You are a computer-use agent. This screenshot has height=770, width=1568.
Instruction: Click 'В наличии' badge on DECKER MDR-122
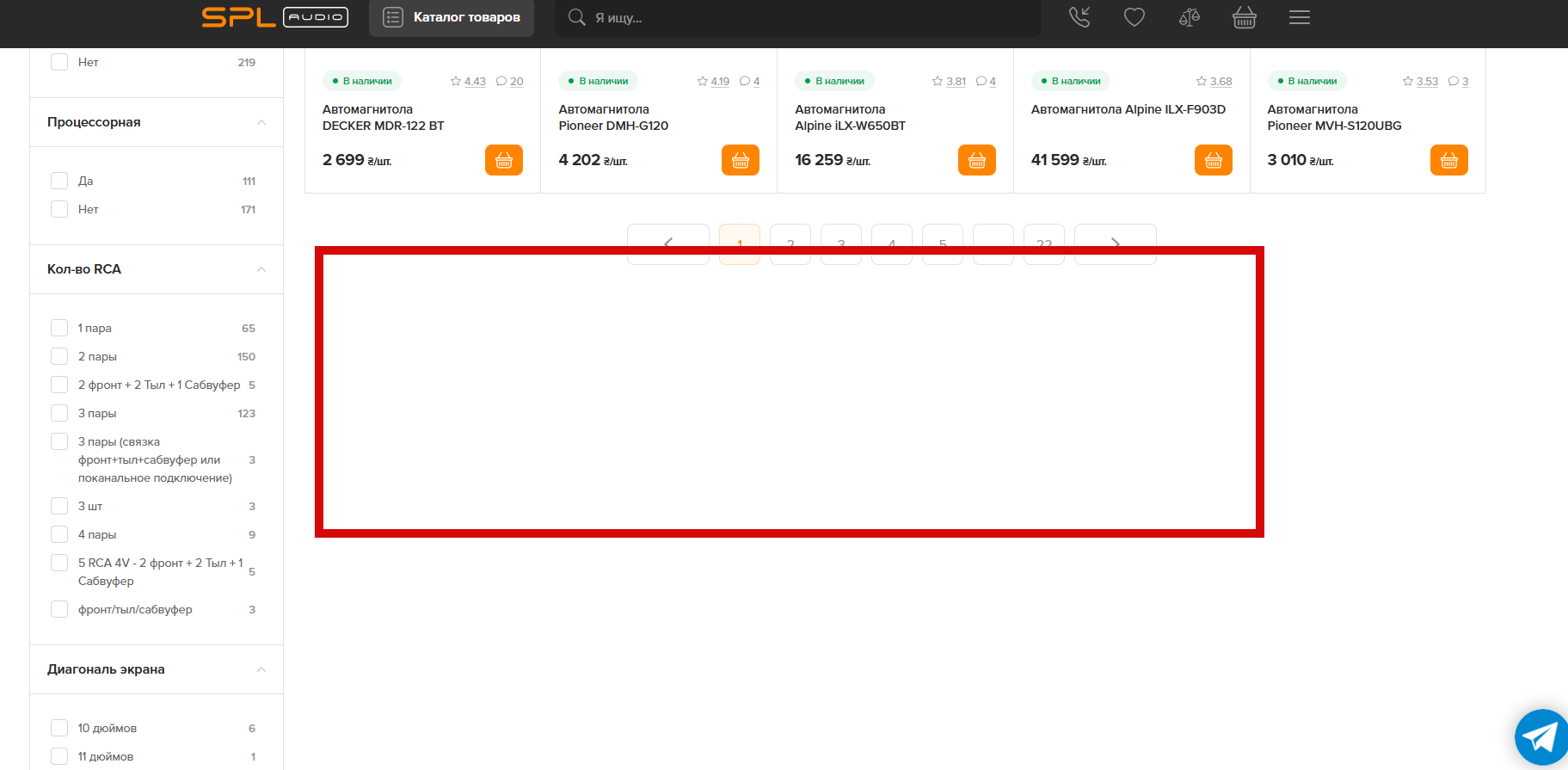tap(362, 81)
